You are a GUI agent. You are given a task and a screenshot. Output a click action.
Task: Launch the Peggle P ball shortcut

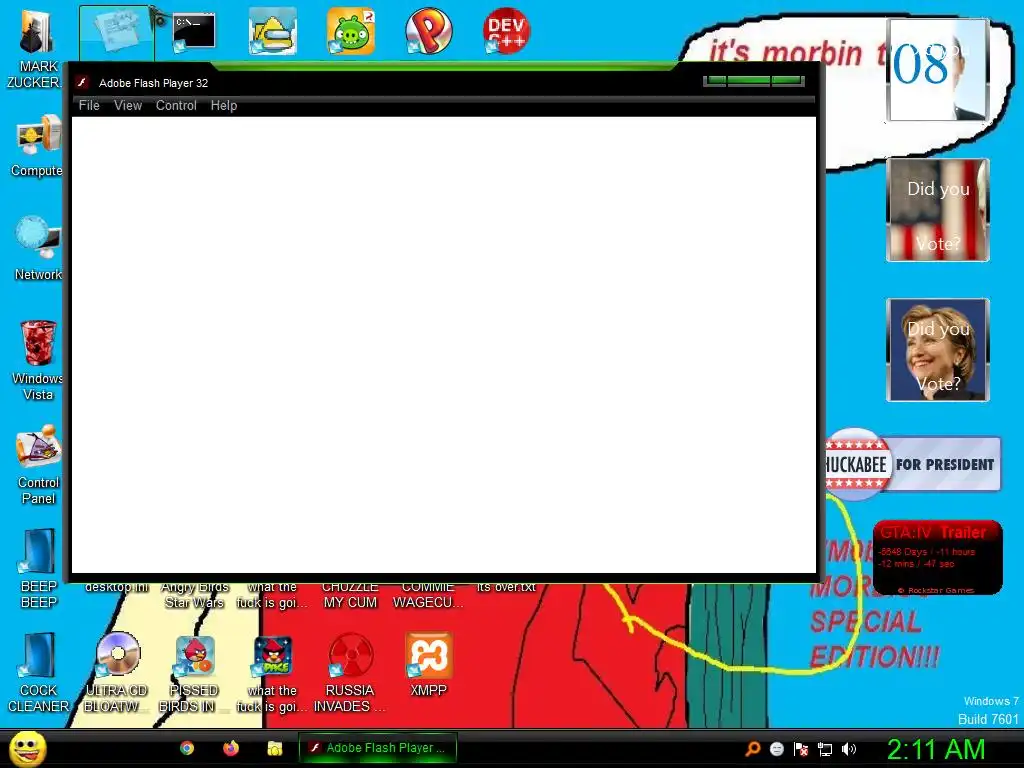pyautogui.click(x=428, y=31)
